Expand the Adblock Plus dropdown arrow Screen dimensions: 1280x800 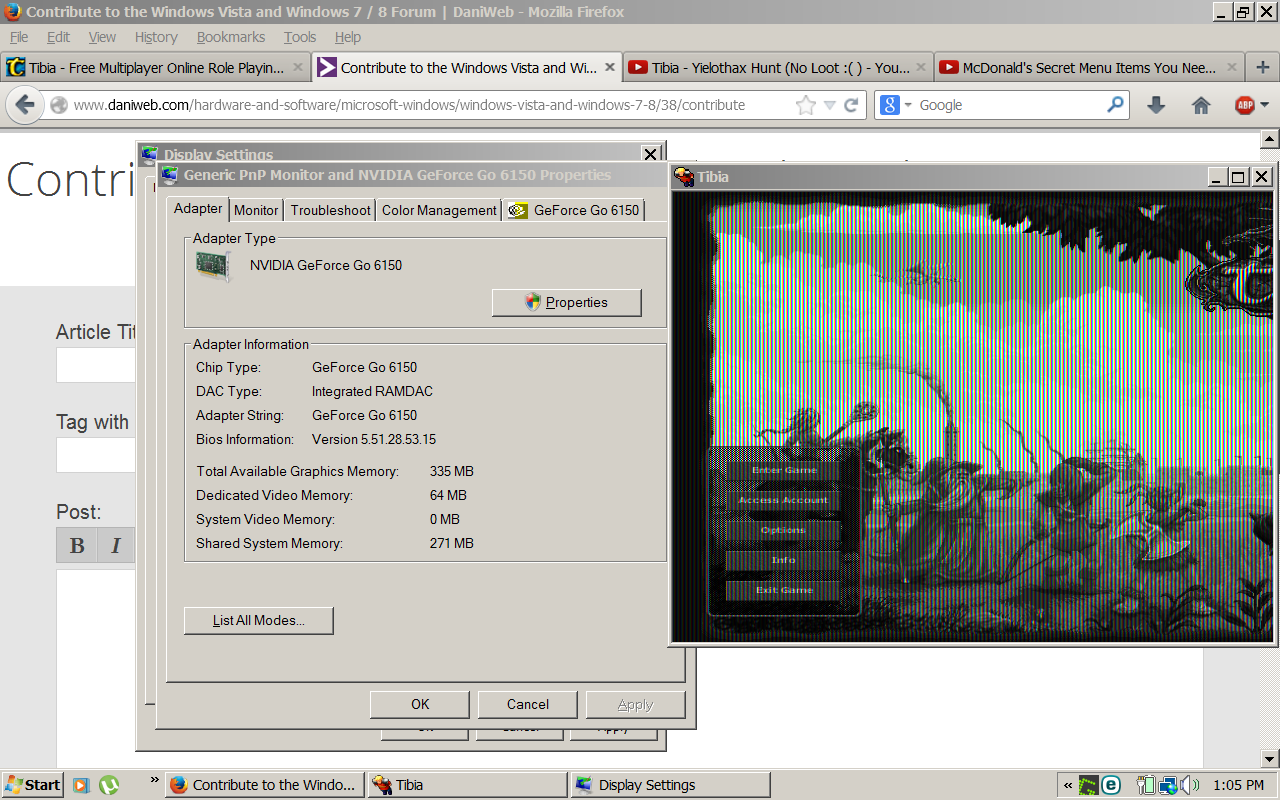click(x=1264, y=105)
